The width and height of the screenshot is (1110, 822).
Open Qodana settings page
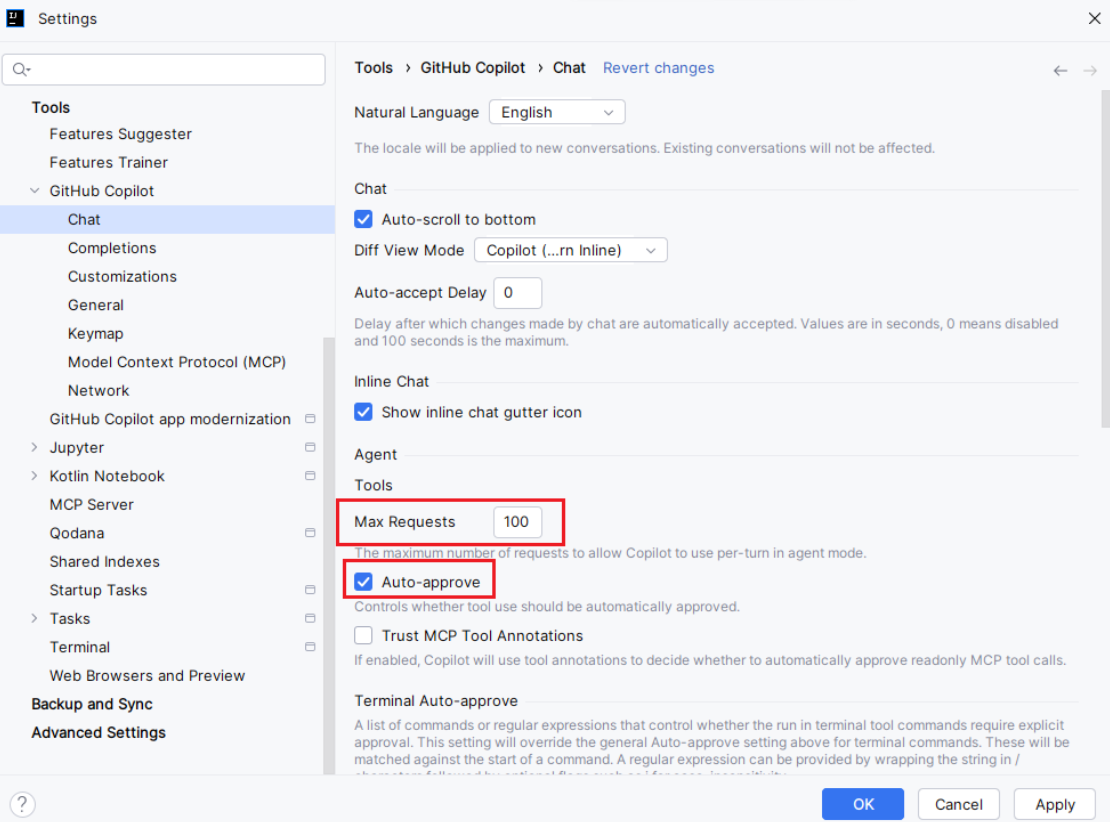click(x=76, y=533)
